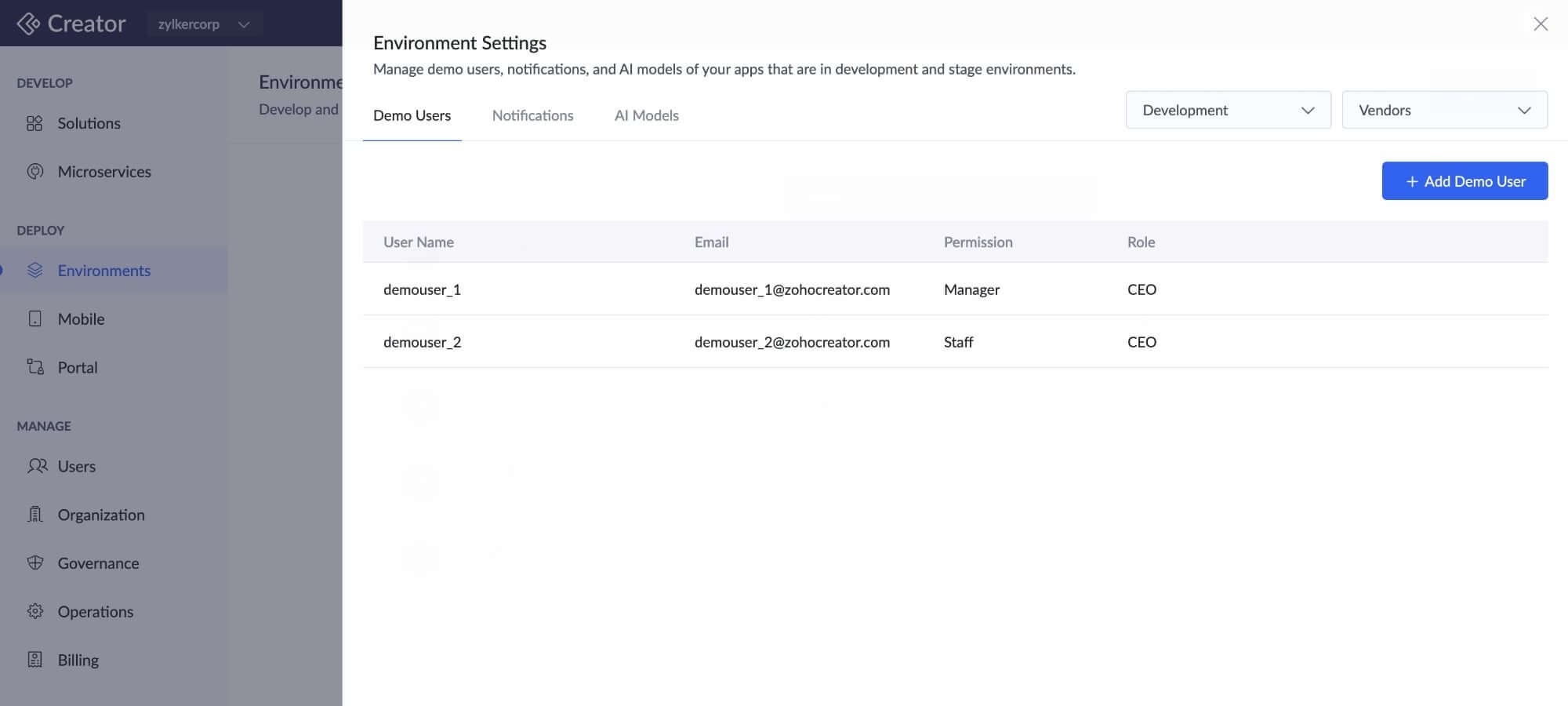Screen dimensions: 1568x706
Task: Close the Environment Settings panel
Action: (x=1540, y=24)
